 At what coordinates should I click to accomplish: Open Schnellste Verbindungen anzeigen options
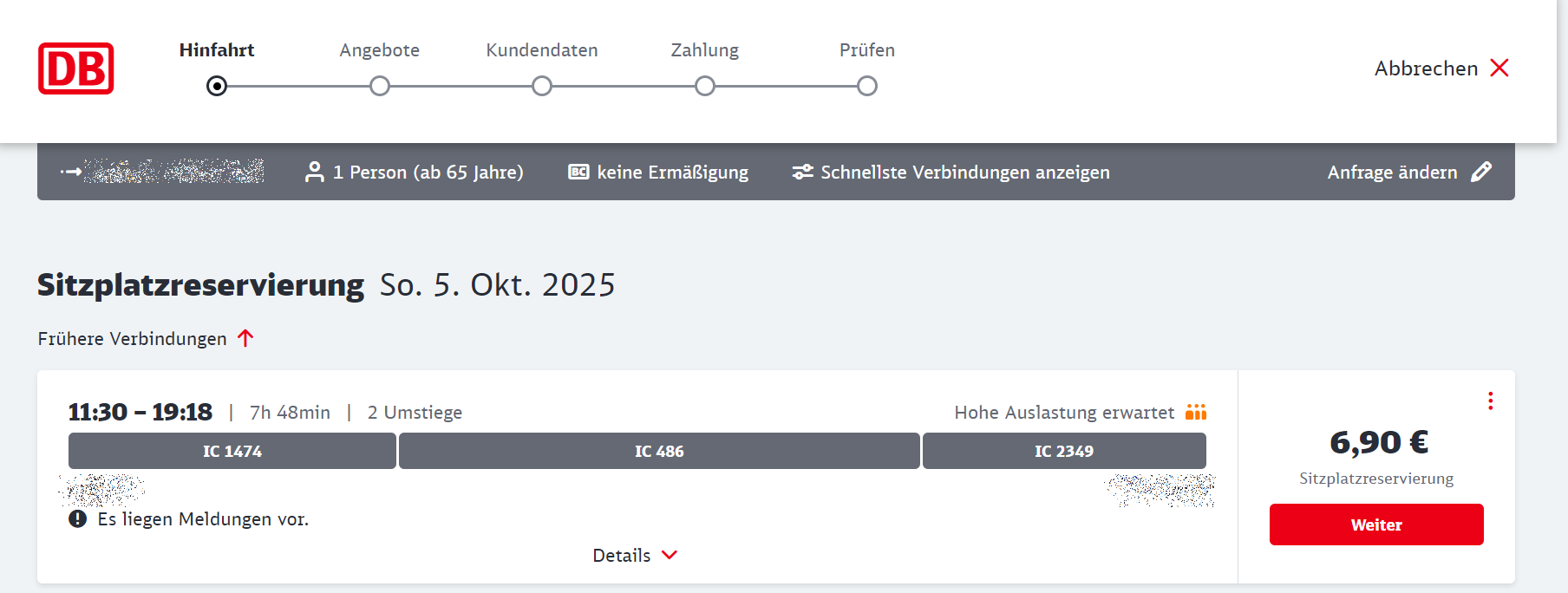tap(964, 173)
